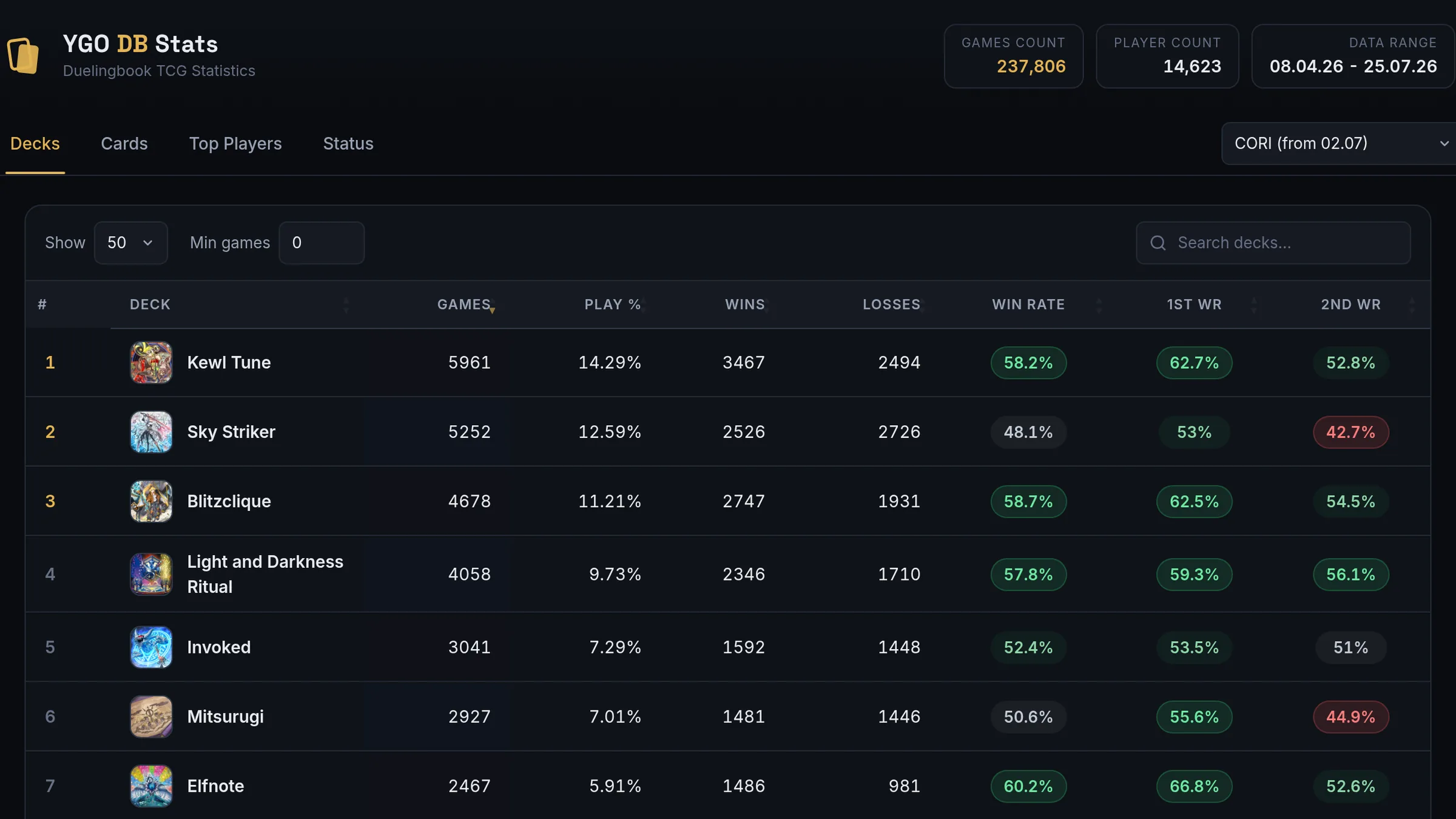Open the Kewl Tune deck artwork thumbnail
The height and width of the screenshot is (819, 1456).
151,363
